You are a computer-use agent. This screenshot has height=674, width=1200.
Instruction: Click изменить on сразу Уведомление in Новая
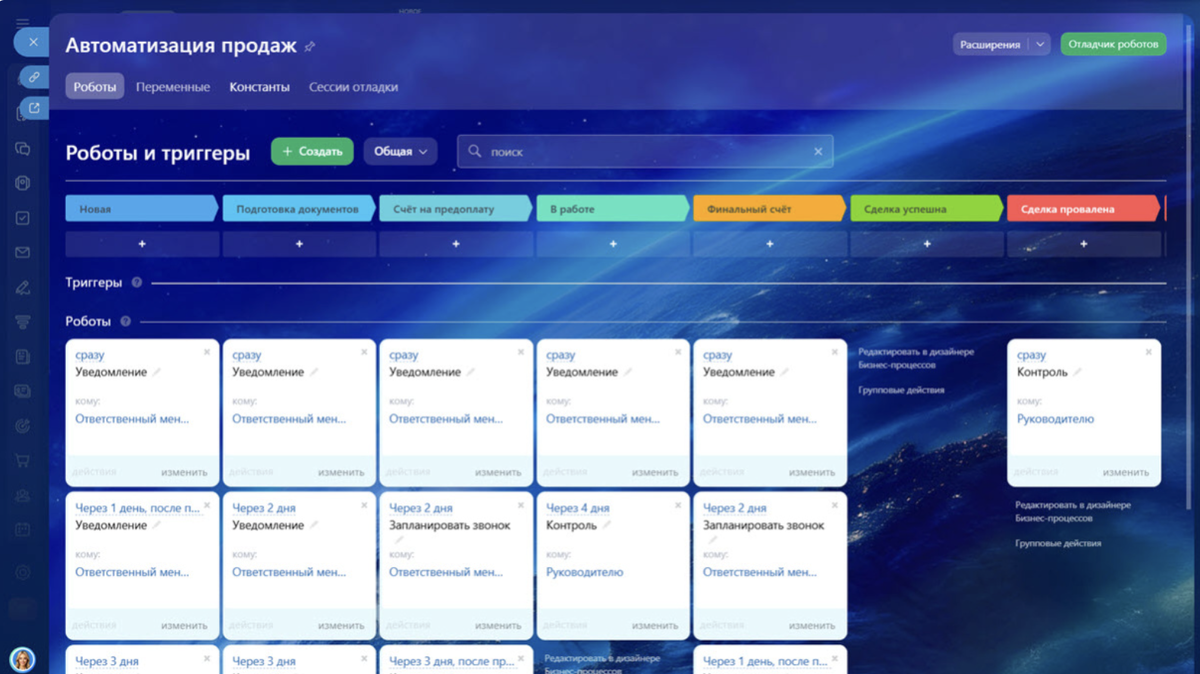point(184,472)
